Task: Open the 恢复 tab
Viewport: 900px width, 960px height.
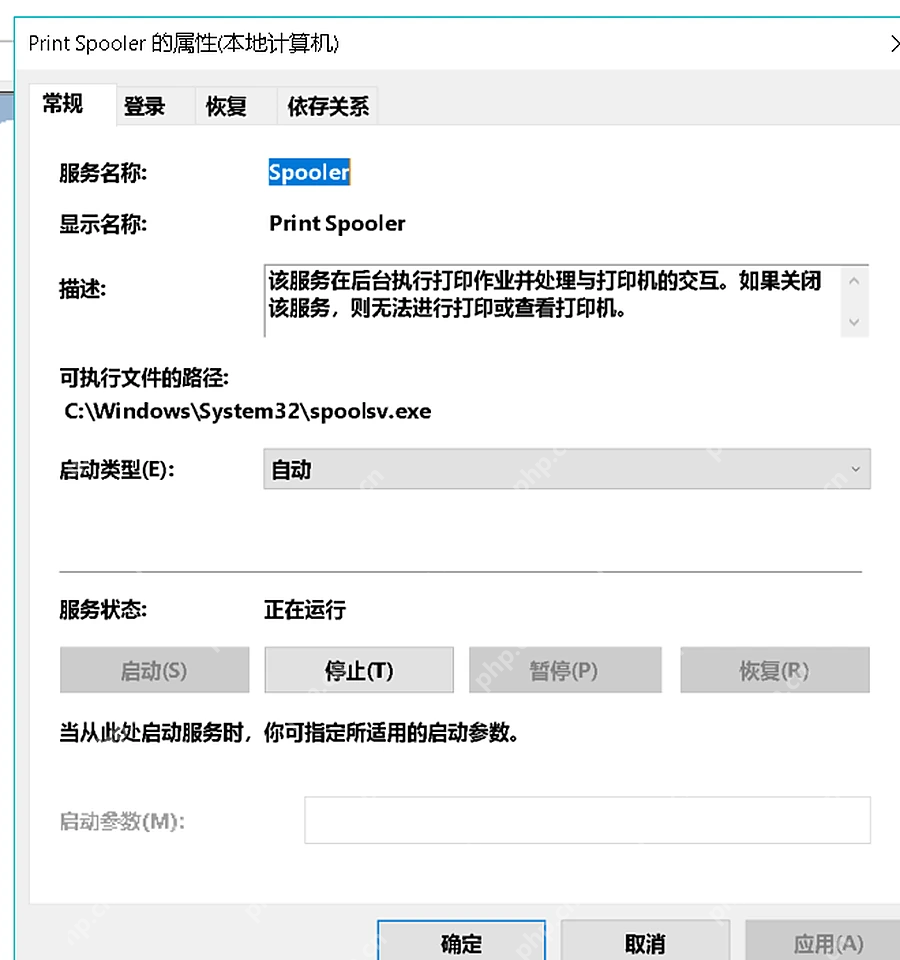Action: click(x=236, y=107)
